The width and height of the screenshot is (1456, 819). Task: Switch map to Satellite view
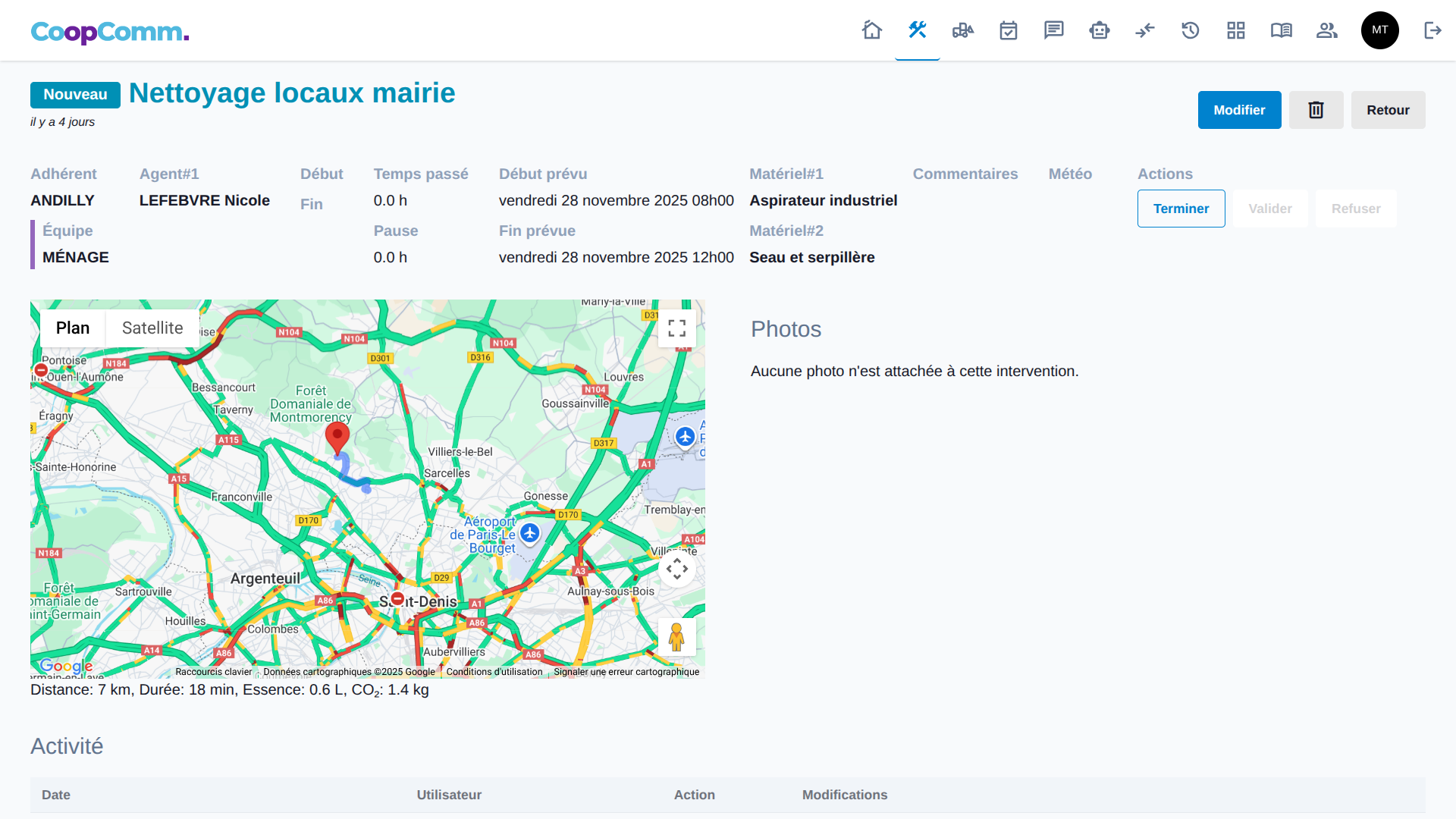coord(152,328)
